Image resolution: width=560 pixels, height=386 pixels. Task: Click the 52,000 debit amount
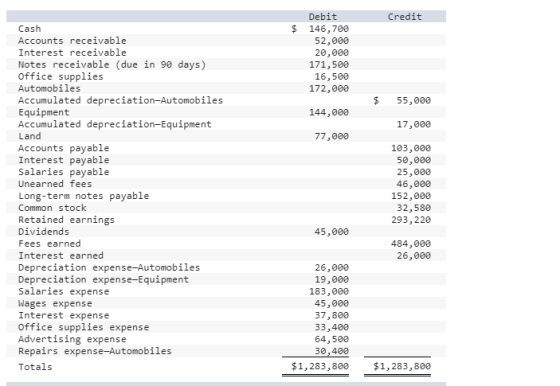[x=331, y=41]
